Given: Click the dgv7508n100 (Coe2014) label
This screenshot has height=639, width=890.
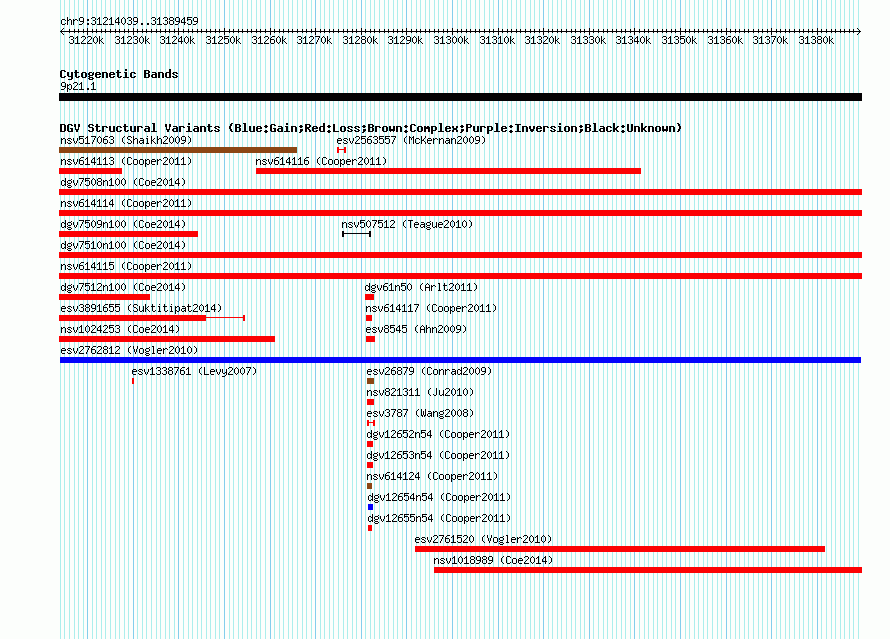Looking at the screenshot, I should pos(123,182).
